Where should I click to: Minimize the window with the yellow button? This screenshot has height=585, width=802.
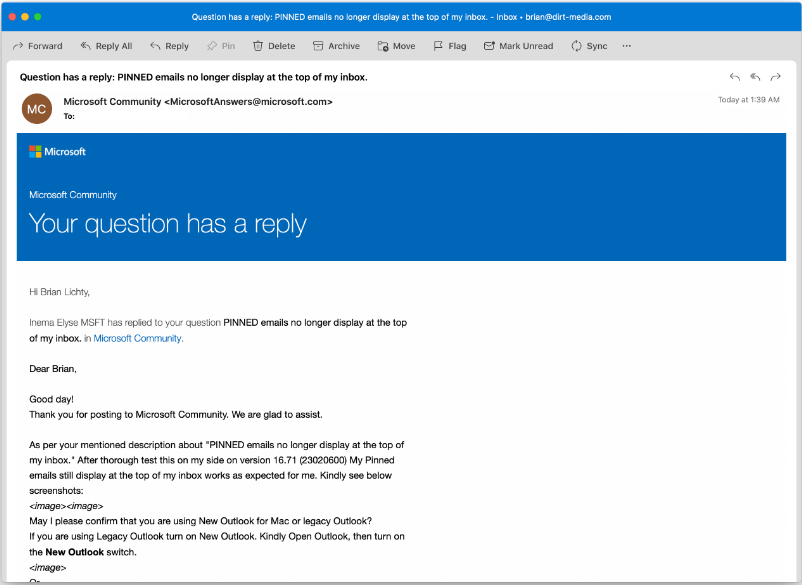[25, 17]
